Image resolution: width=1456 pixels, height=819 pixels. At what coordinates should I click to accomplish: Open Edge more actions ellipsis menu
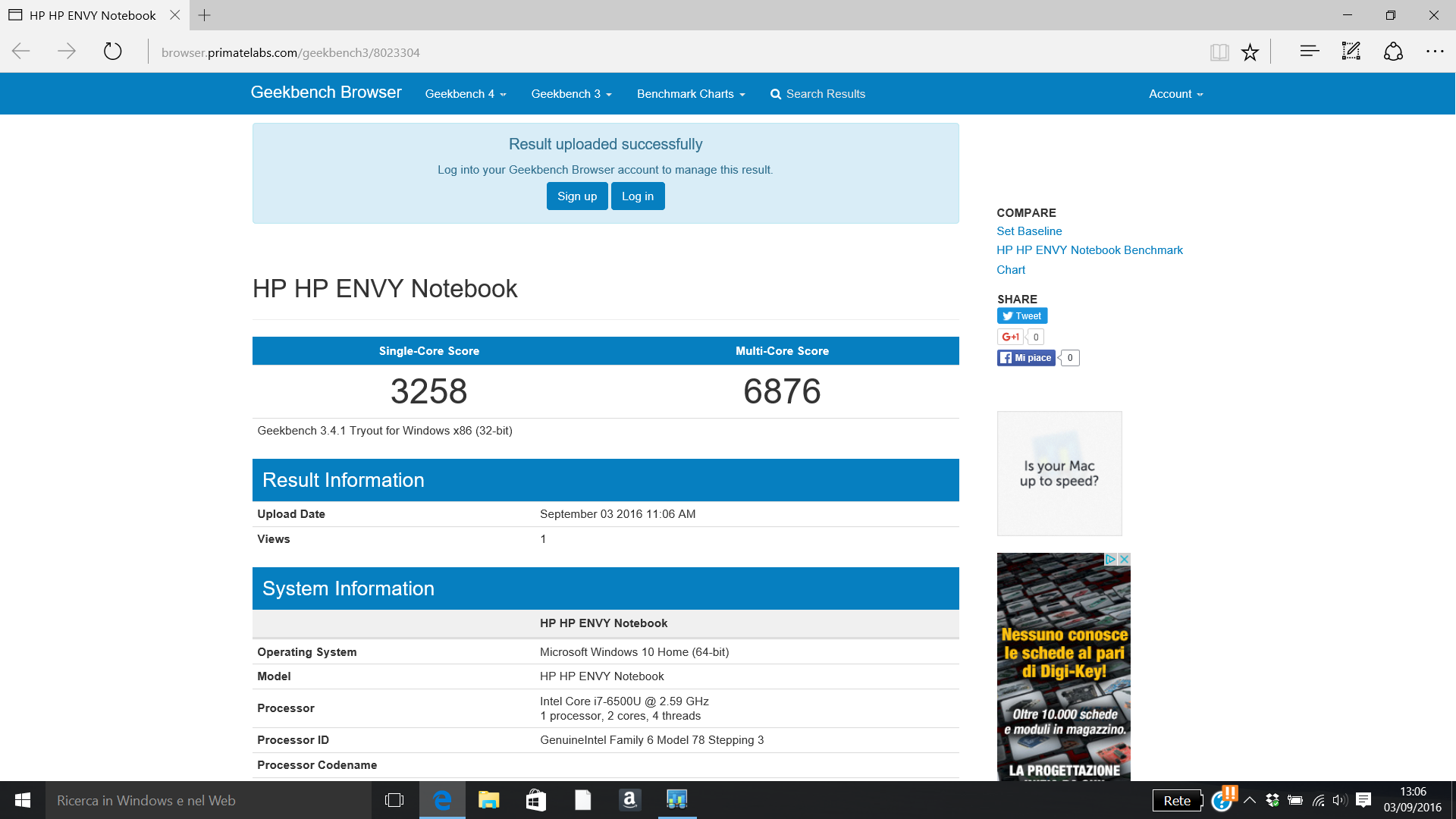click(1435, 52)
